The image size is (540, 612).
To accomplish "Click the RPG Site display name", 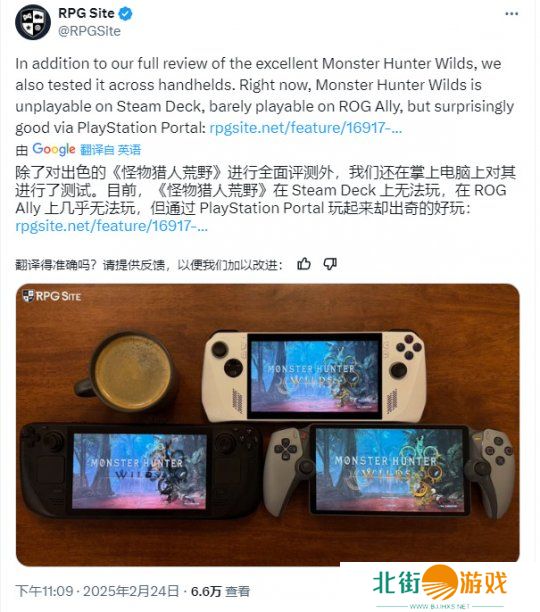I will [86, 13].
